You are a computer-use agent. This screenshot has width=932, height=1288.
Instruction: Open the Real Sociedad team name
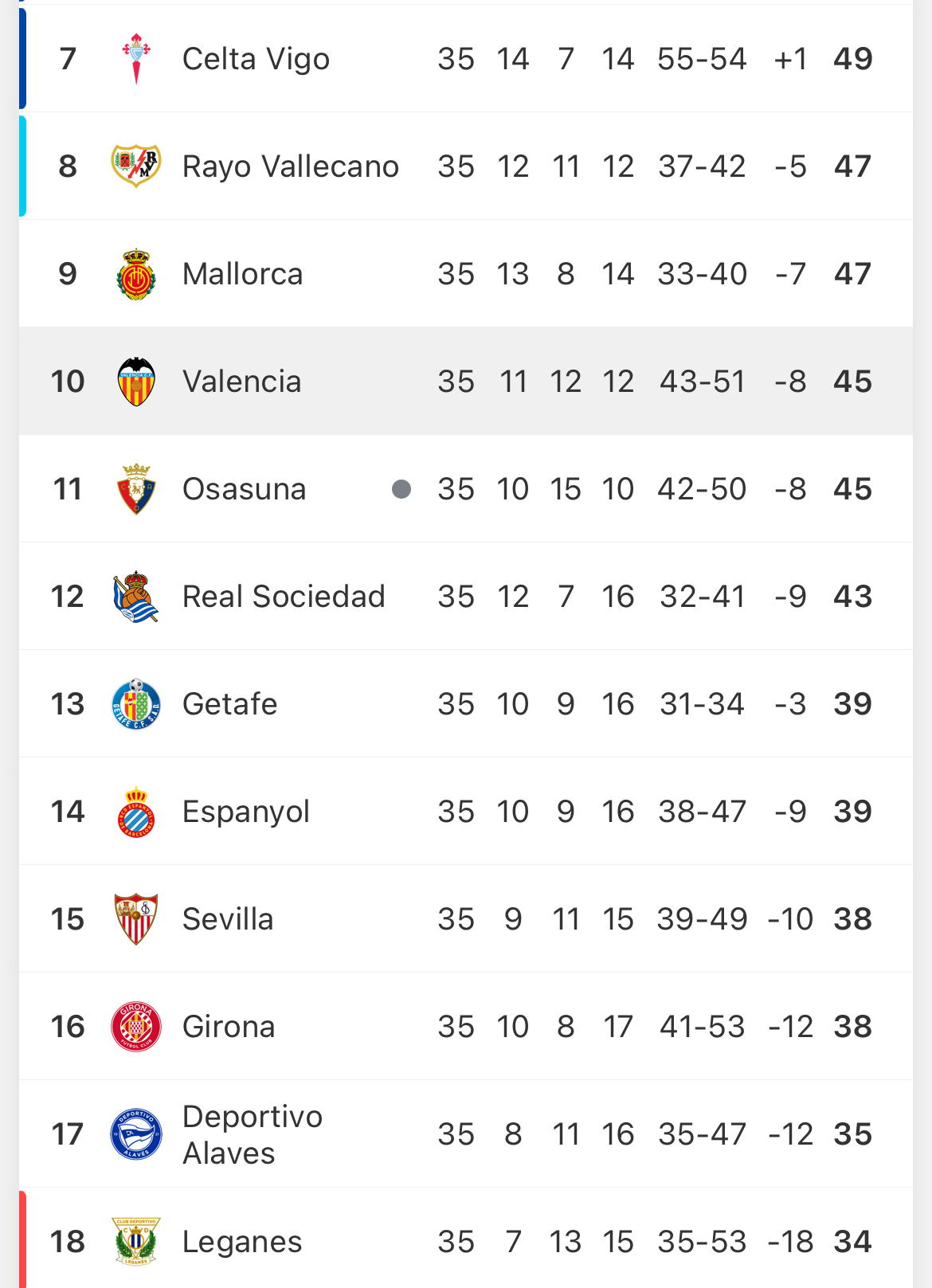pos(284,597)
